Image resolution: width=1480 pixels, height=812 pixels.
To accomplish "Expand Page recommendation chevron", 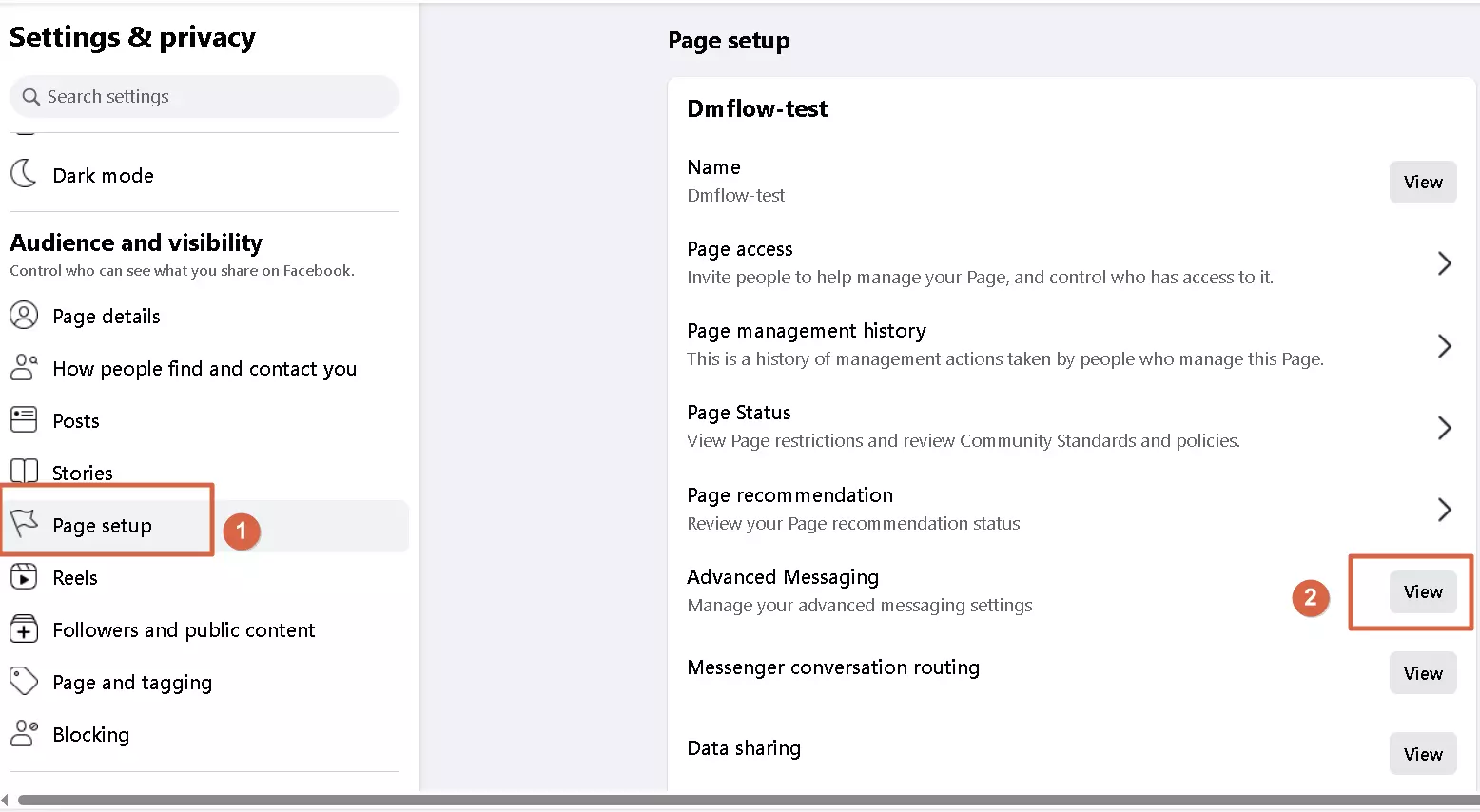I will click(1444, 510).
